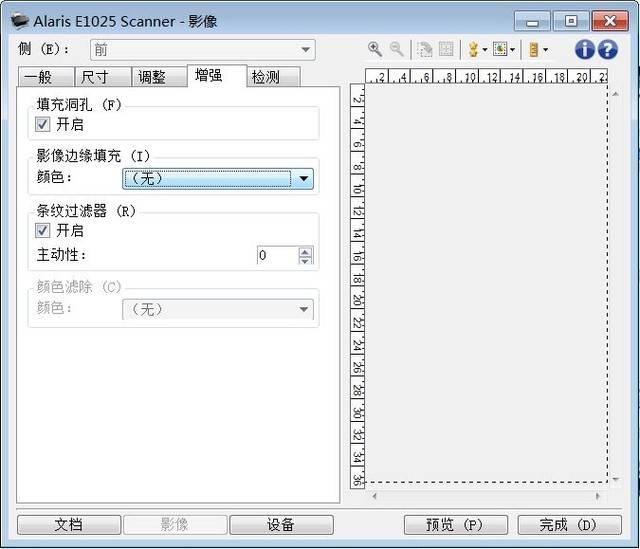Open the 影像边缘填充 颜色 dropdown

[x=218, y=179]
